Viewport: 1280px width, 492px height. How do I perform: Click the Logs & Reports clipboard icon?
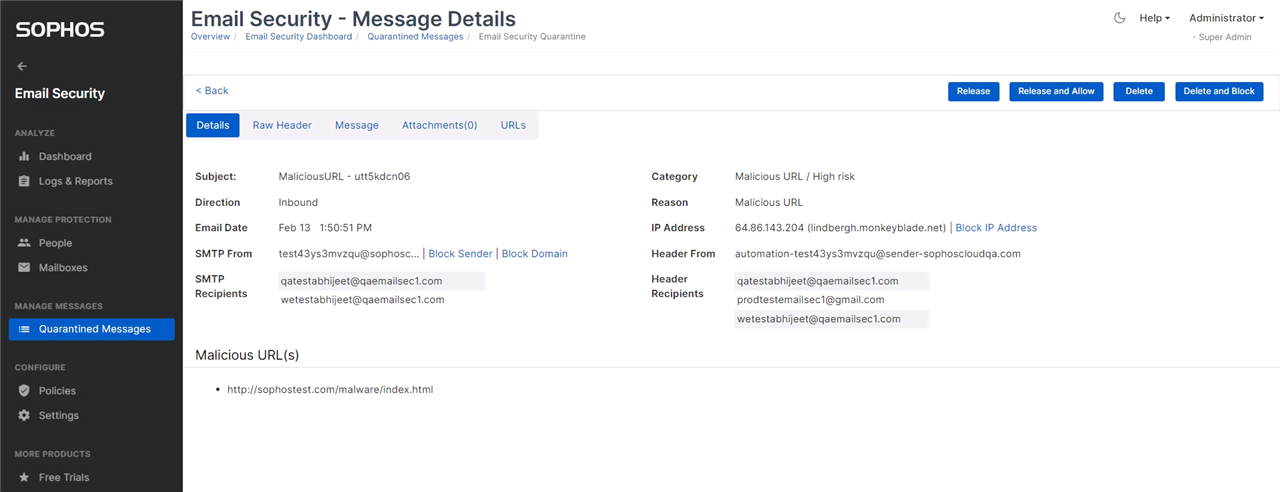(x=24, y=181)
